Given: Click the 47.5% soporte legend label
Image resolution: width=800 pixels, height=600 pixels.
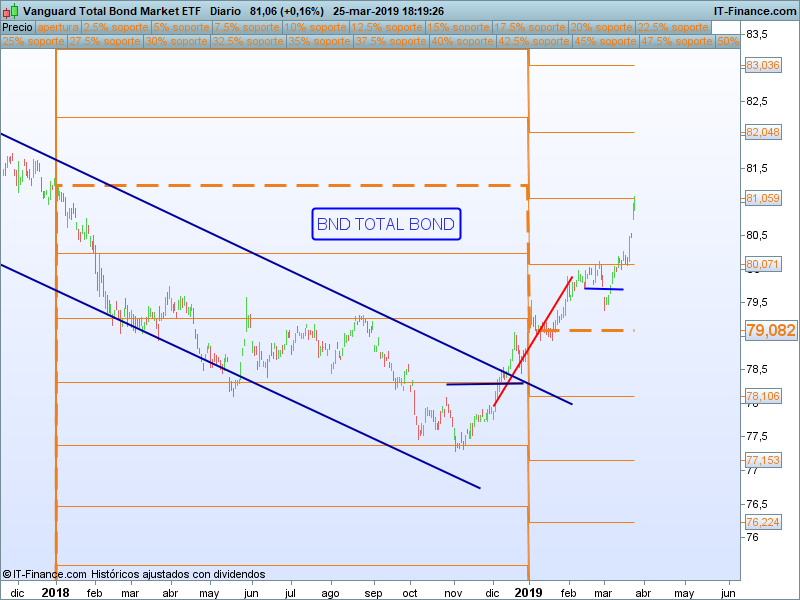Looking at the screenshot, I should pyautogui.click(x=677, y=41).
